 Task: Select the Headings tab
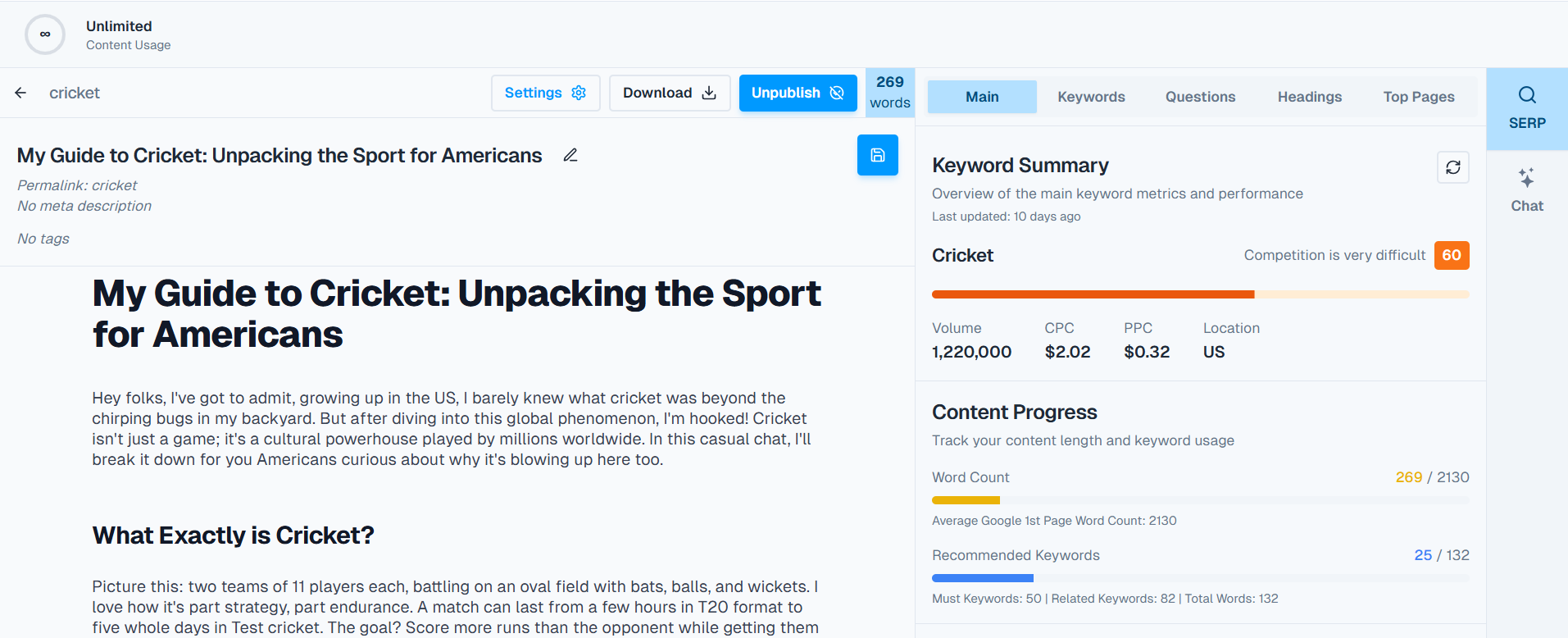[x=1308, y=96]
